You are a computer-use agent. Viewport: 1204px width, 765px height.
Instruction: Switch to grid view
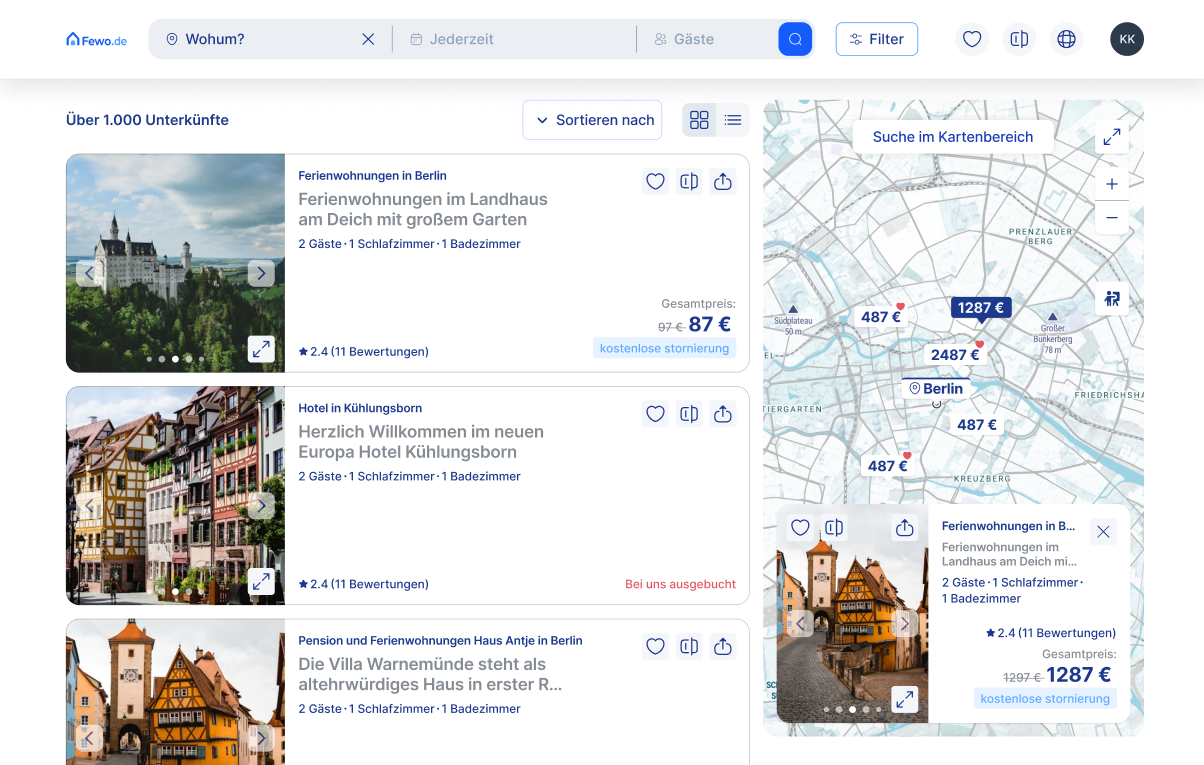coord(699,120)
